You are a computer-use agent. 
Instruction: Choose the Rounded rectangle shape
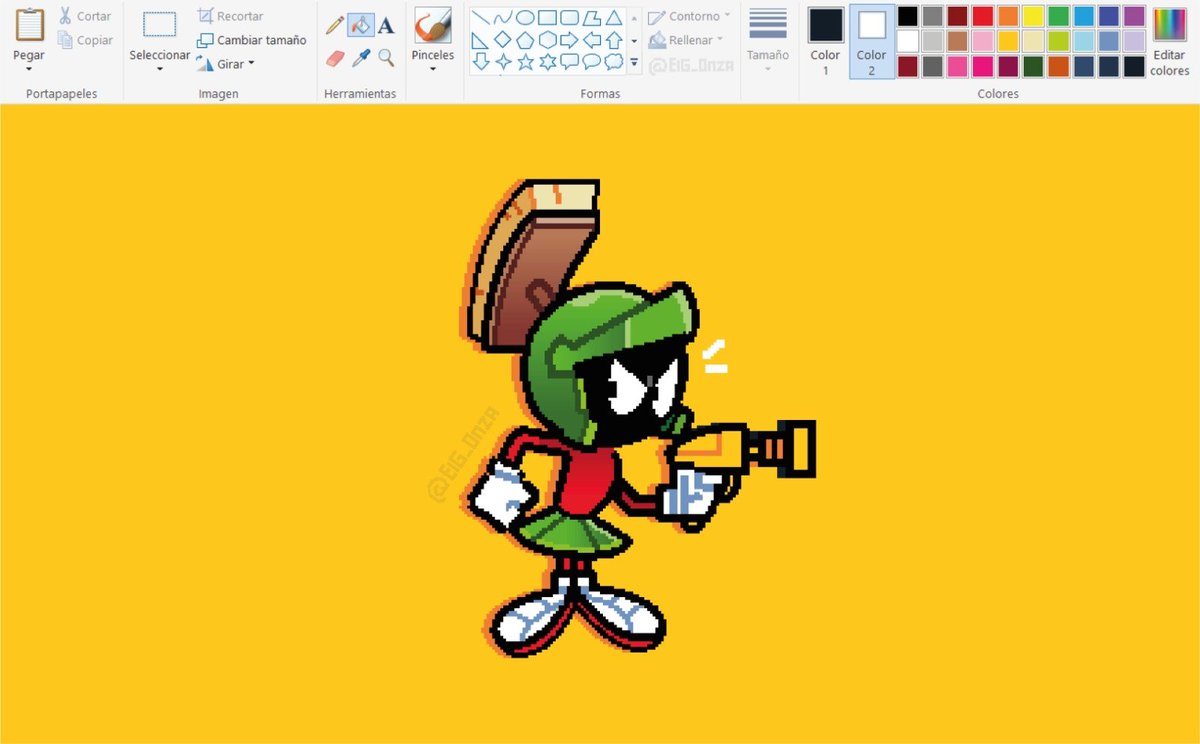[x=570, y=17]
